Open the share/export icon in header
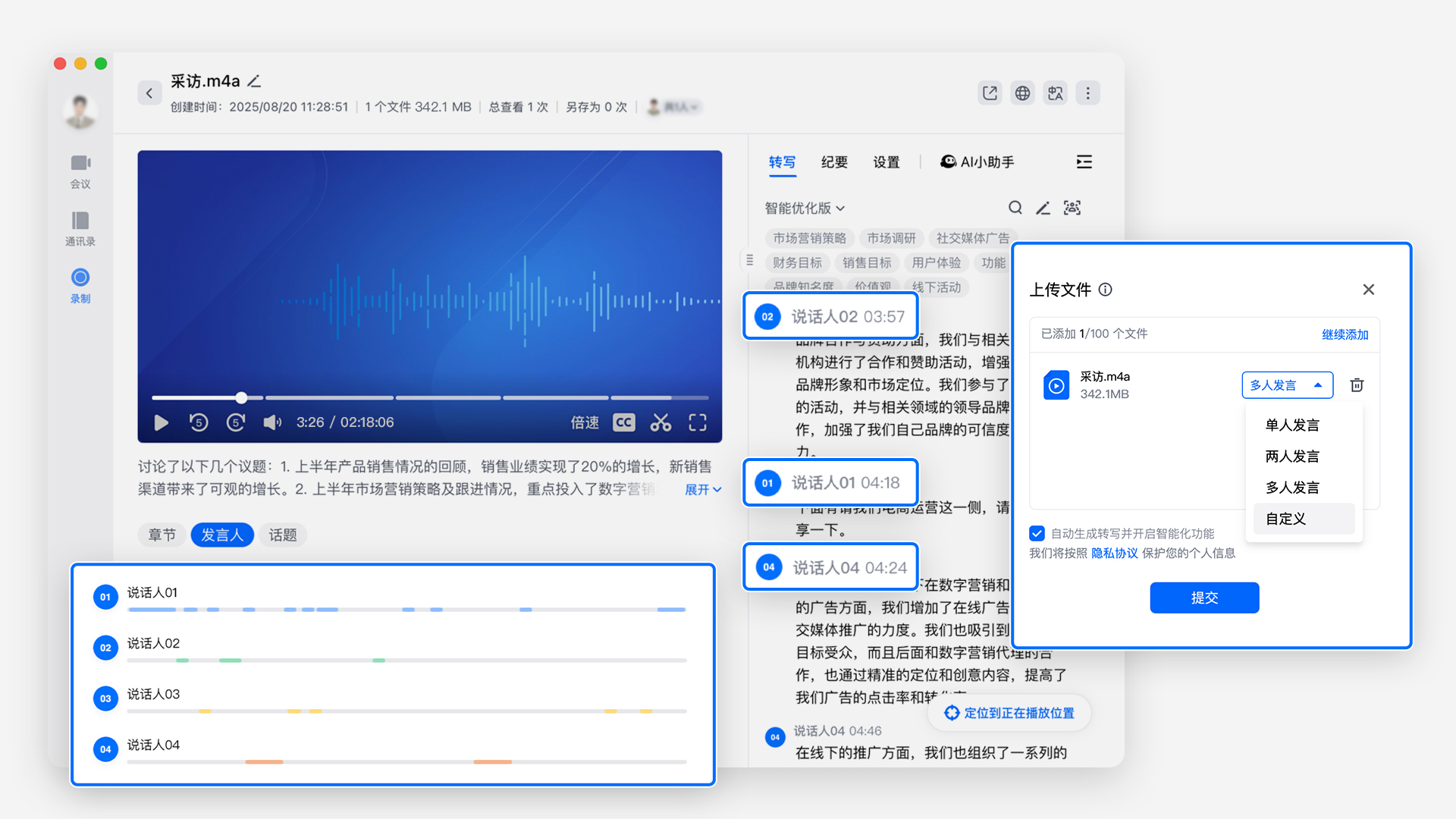This screenshot has width=1456, height=819. pos(990,93)
